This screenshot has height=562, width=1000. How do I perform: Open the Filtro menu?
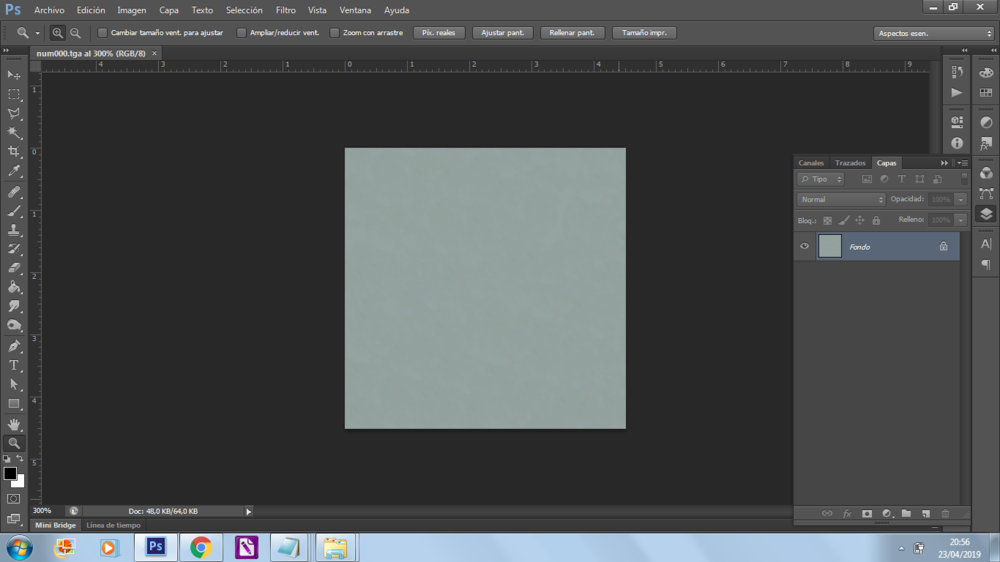tap(286, 10)
